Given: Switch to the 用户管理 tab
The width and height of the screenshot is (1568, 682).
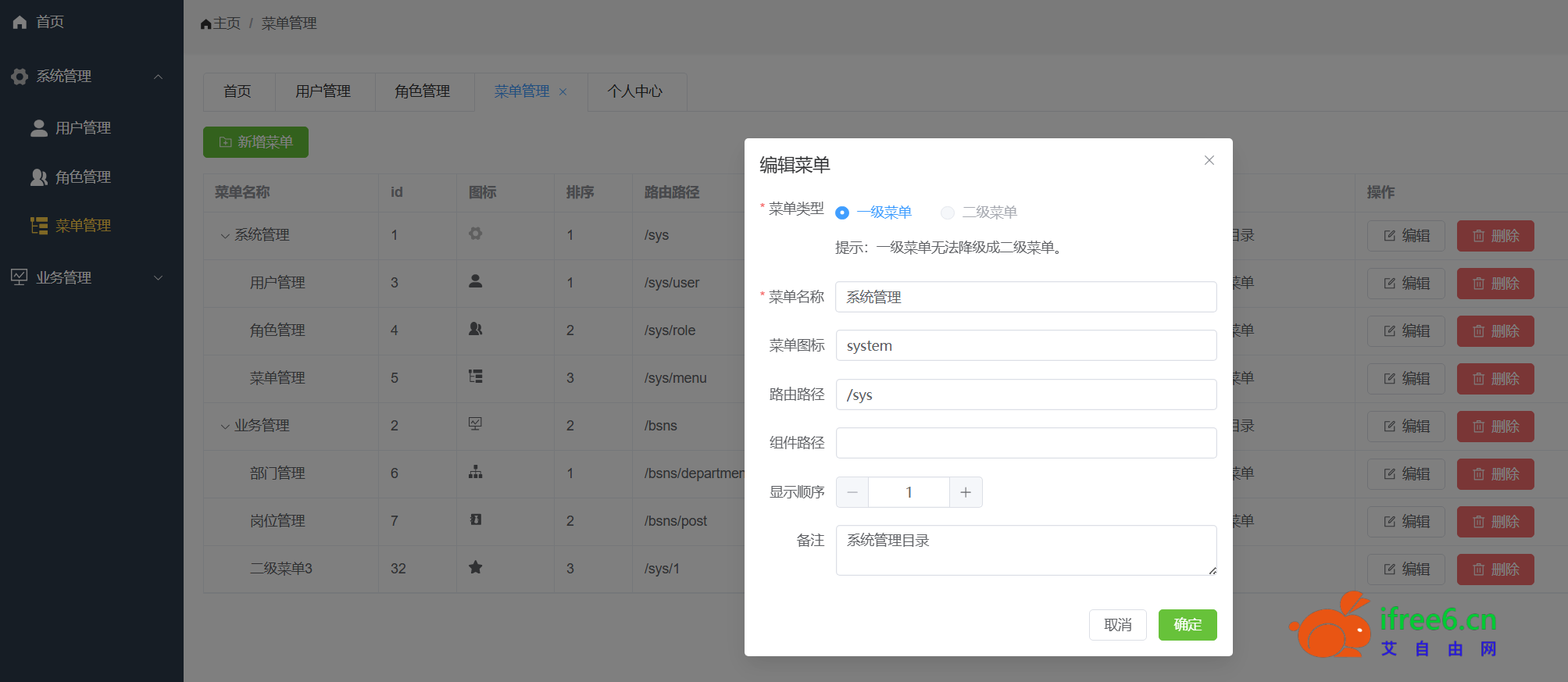Looking at the screenshot, I should click(323, 92).
